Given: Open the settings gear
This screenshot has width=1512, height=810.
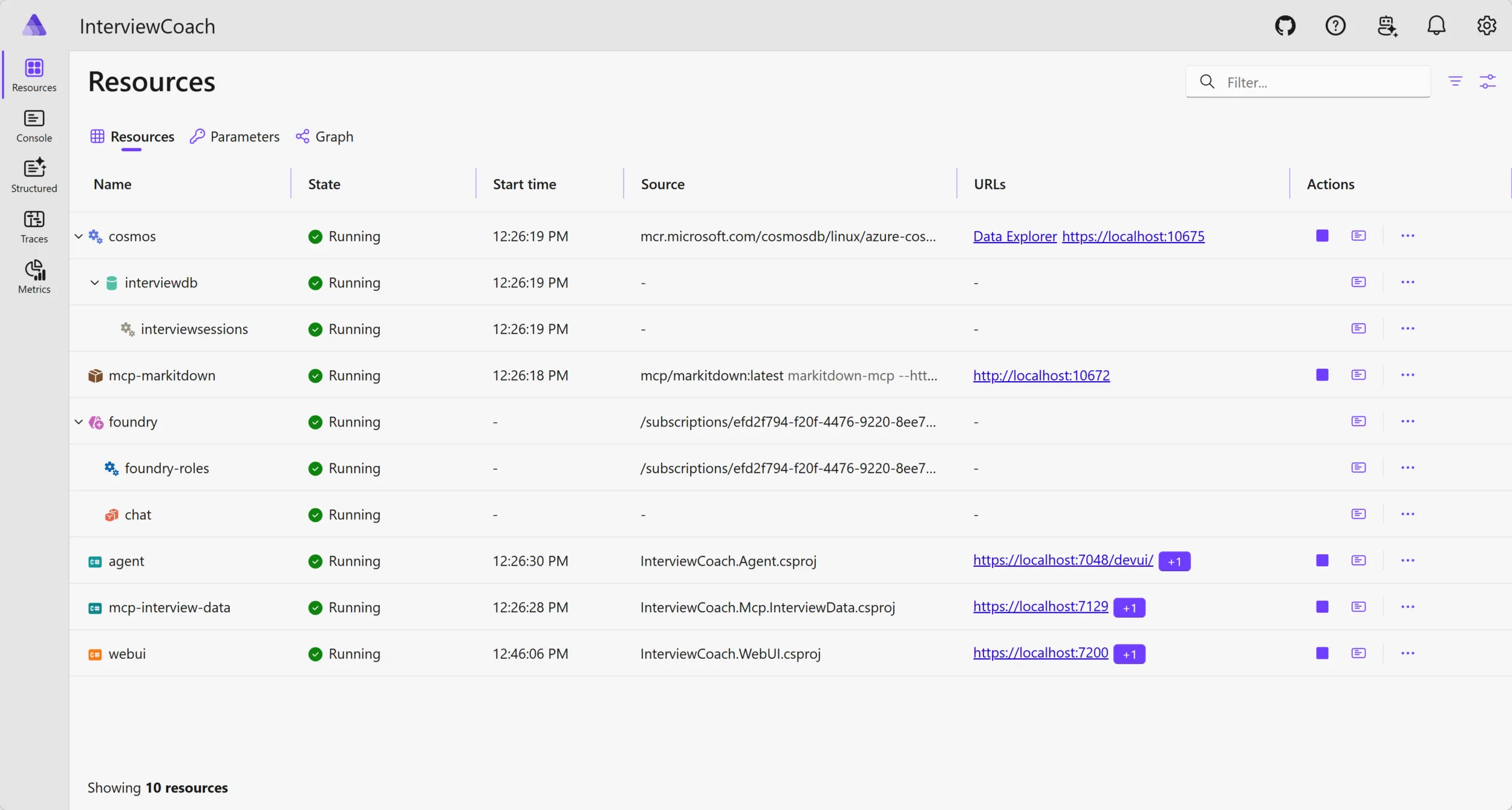Looking at the screenshot, I should (1487, 26).
